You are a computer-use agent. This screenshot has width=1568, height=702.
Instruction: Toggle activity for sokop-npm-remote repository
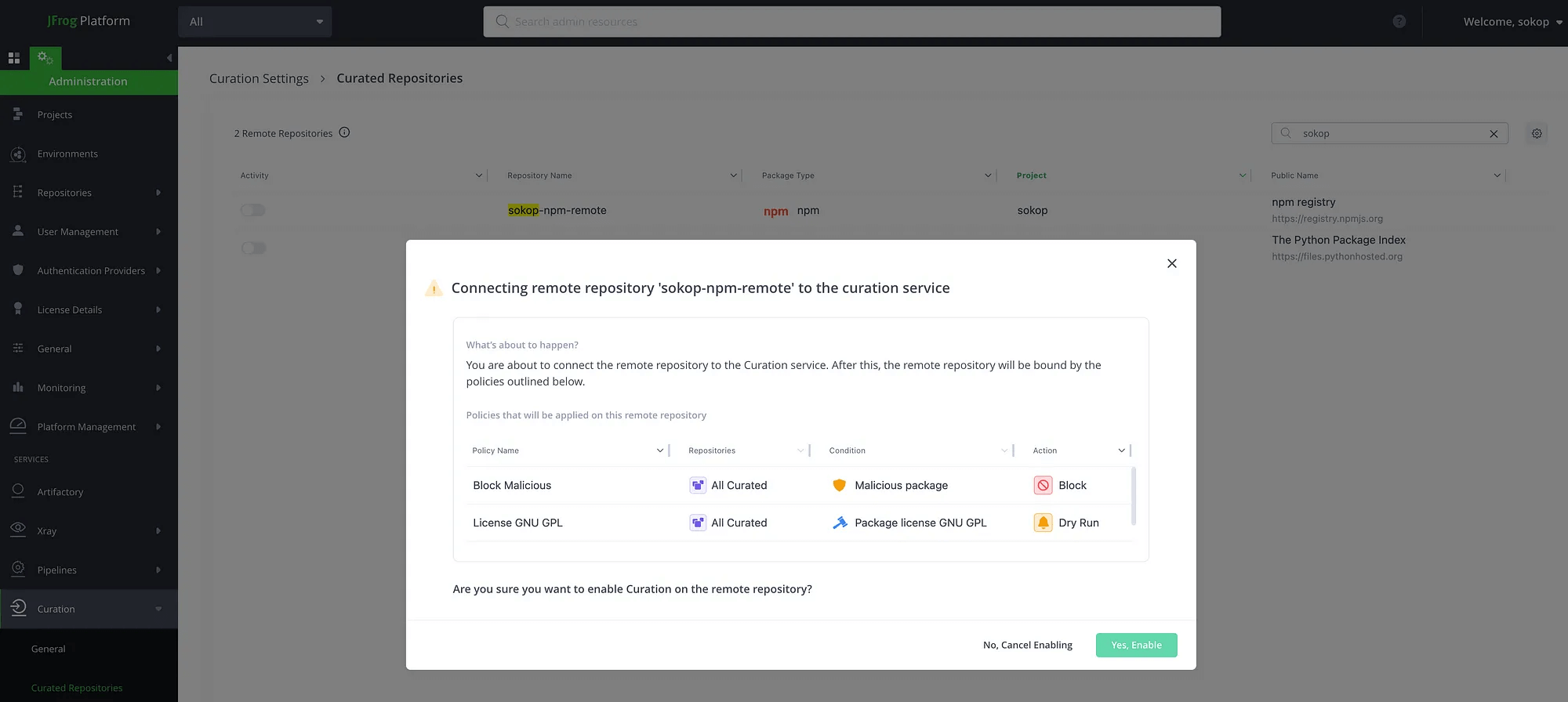tap(252, 211)
